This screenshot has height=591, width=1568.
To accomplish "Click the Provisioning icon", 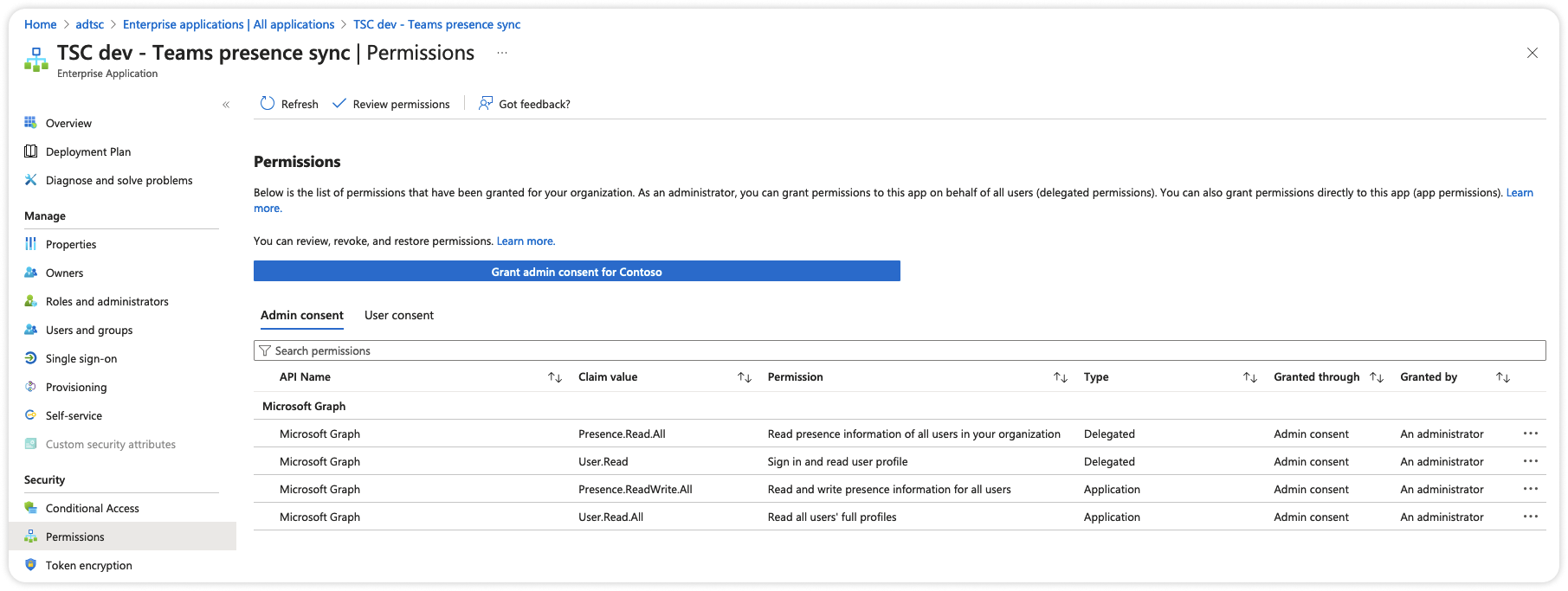I will tap(30, 387).
